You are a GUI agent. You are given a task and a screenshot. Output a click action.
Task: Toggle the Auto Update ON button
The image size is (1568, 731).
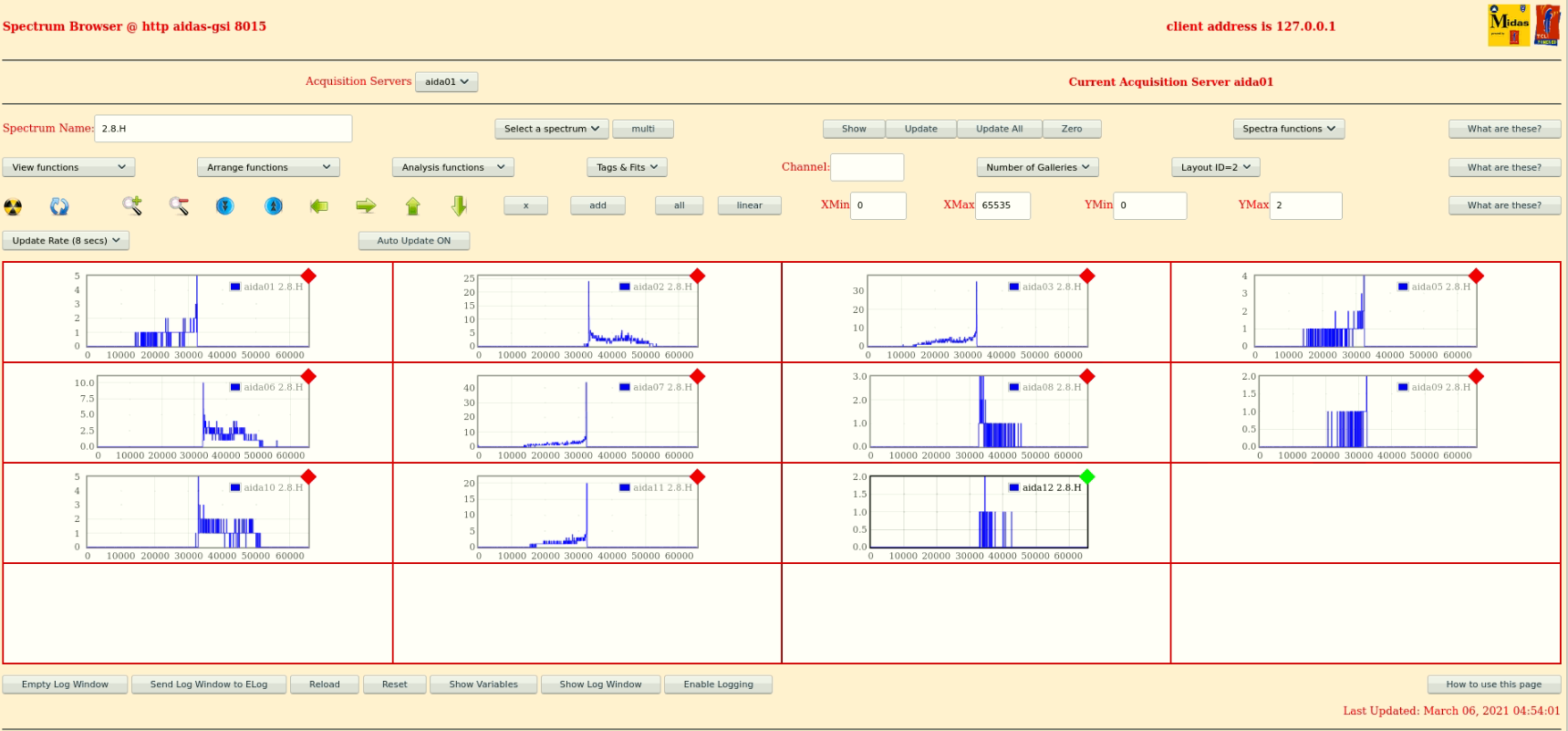coord(414,241)
